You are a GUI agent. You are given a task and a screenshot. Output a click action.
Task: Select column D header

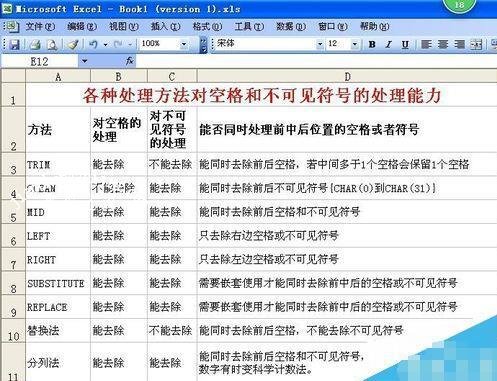347,77
